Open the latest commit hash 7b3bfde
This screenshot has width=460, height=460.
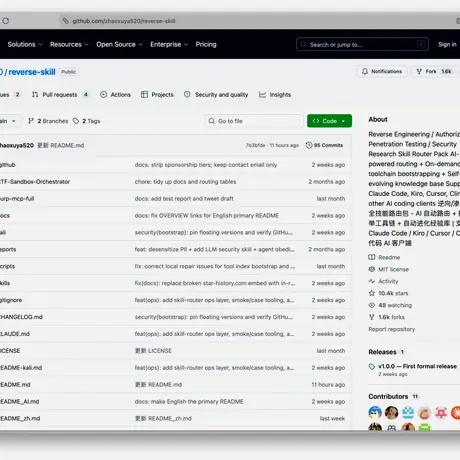tap(255, 145)
